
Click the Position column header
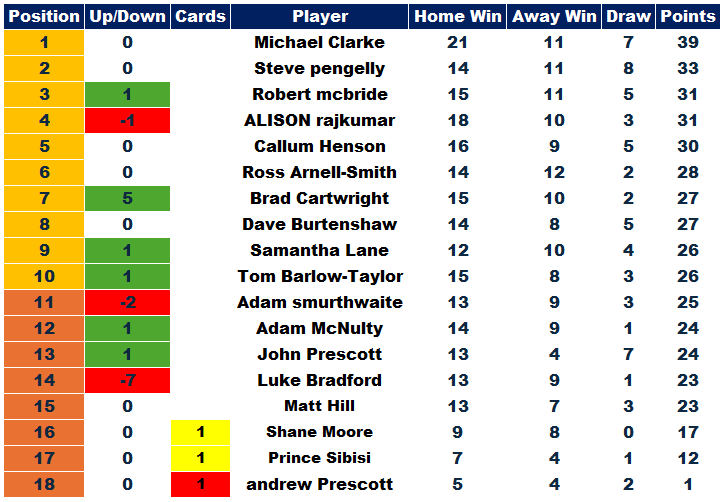pos(44,16)
